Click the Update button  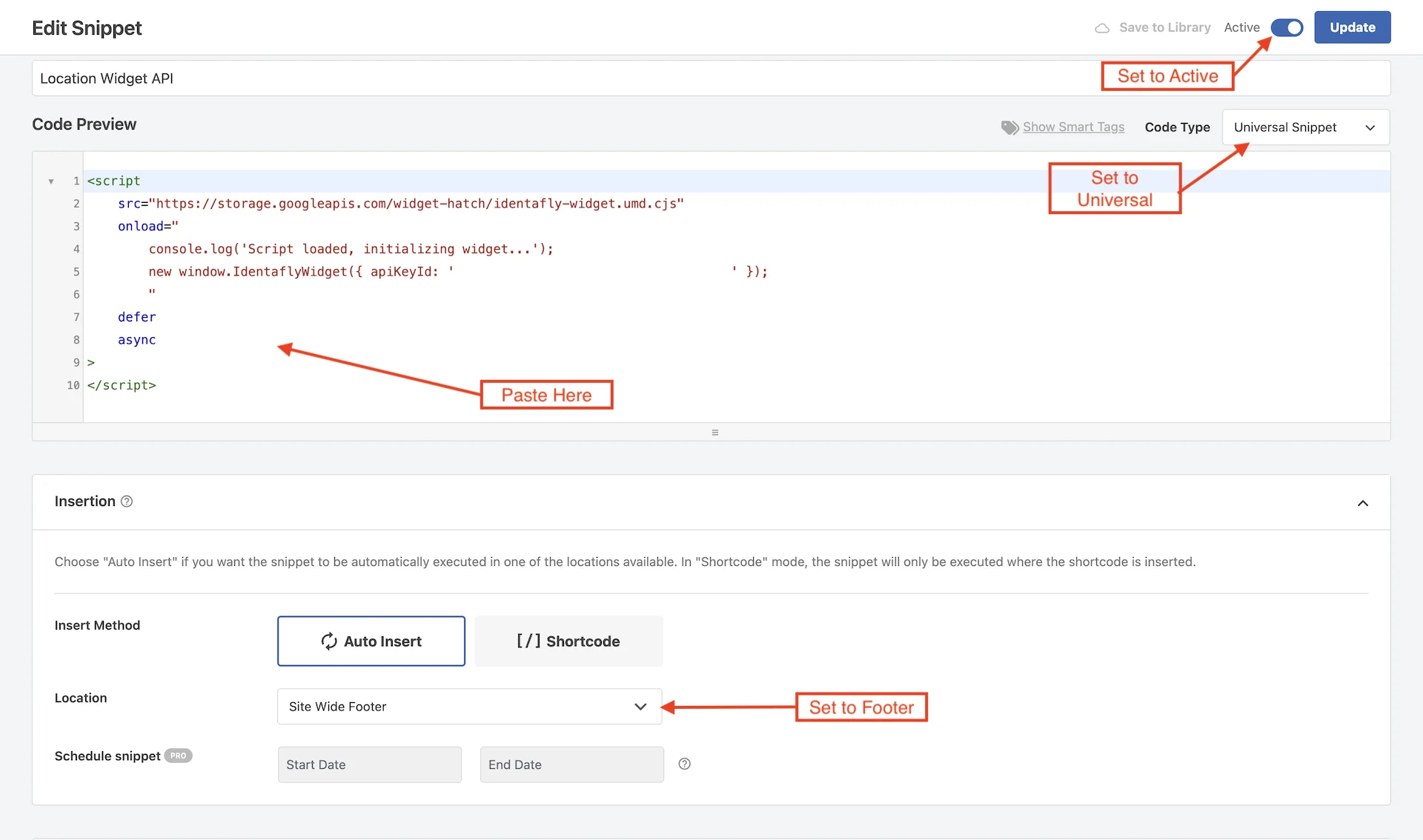pos(1353,27)
